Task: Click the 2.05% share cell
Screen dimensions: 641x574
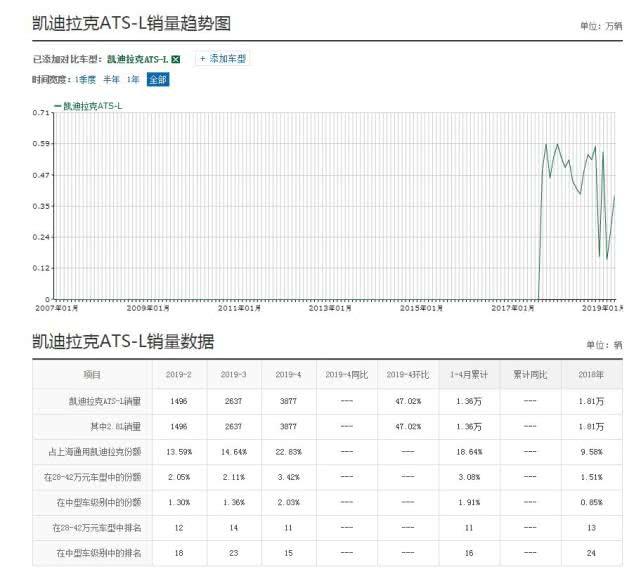Action: pyautogui.click(x=179, y=477)
